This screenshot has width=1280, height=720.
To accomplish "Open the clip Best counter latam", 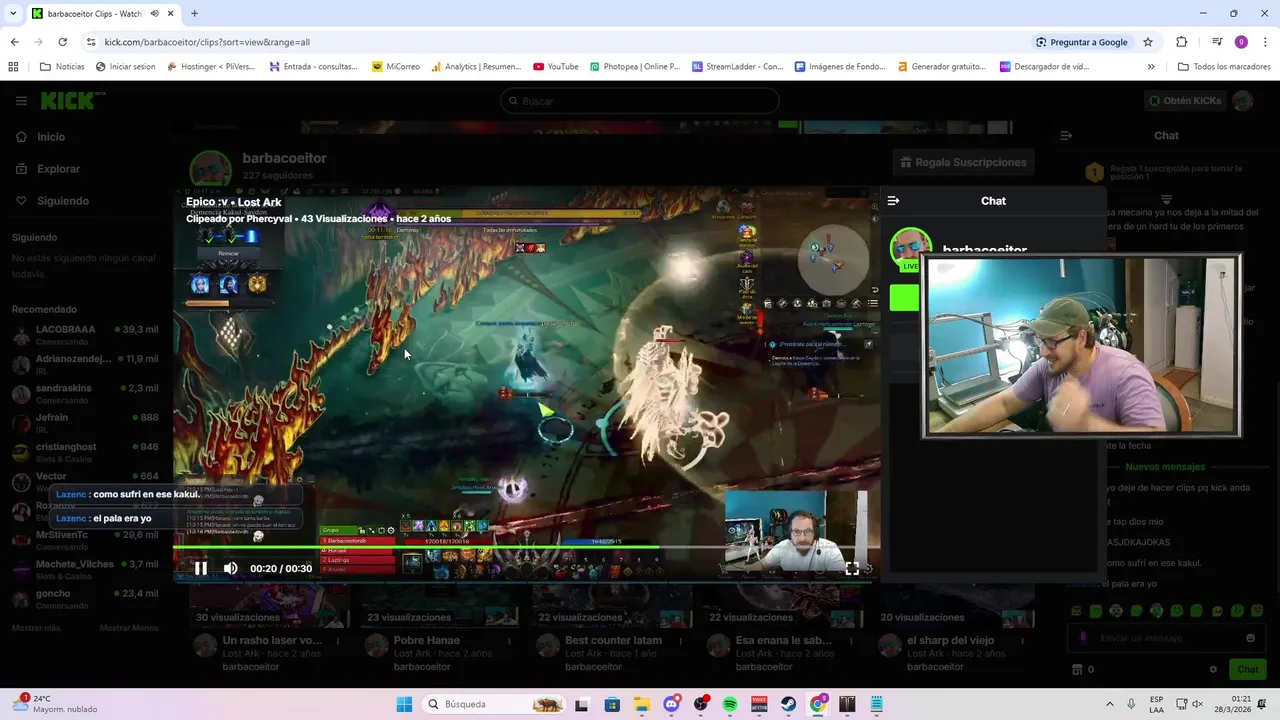I will [613, 640].
